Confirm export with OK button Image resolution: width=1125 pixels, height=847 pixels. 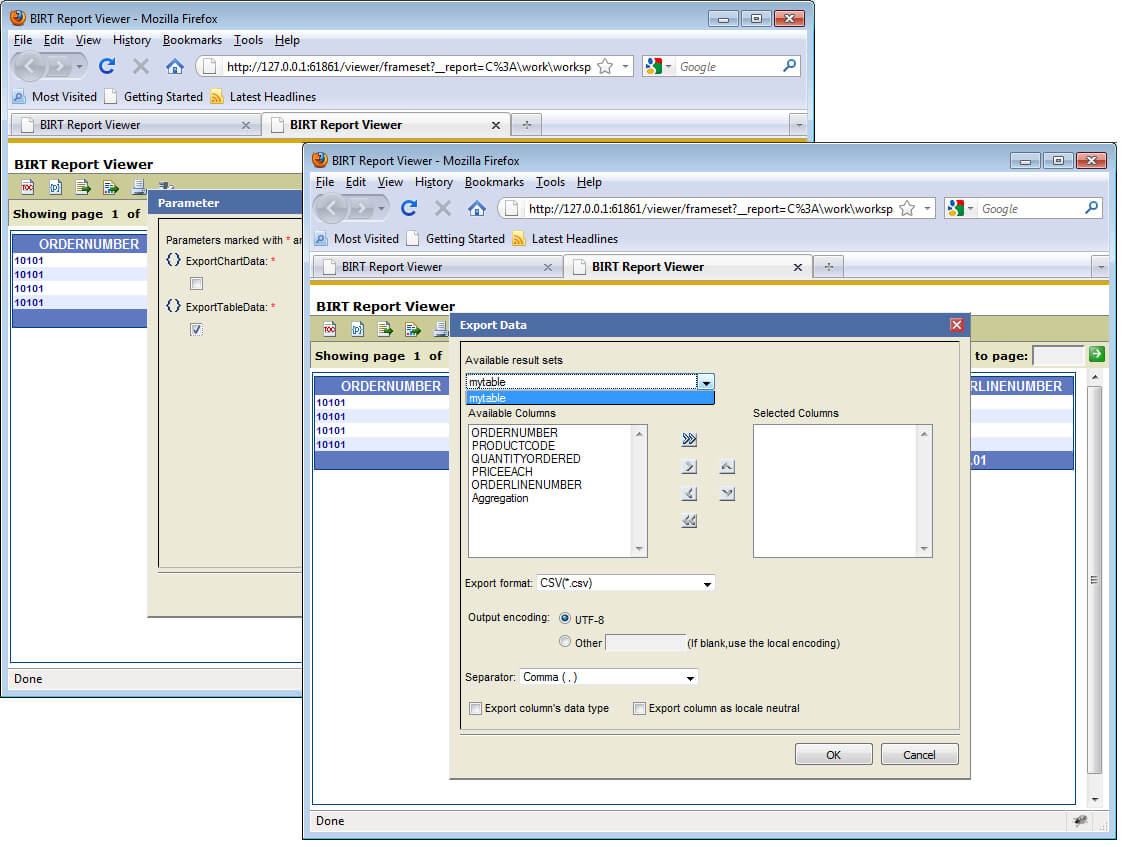tap(833, 754)
